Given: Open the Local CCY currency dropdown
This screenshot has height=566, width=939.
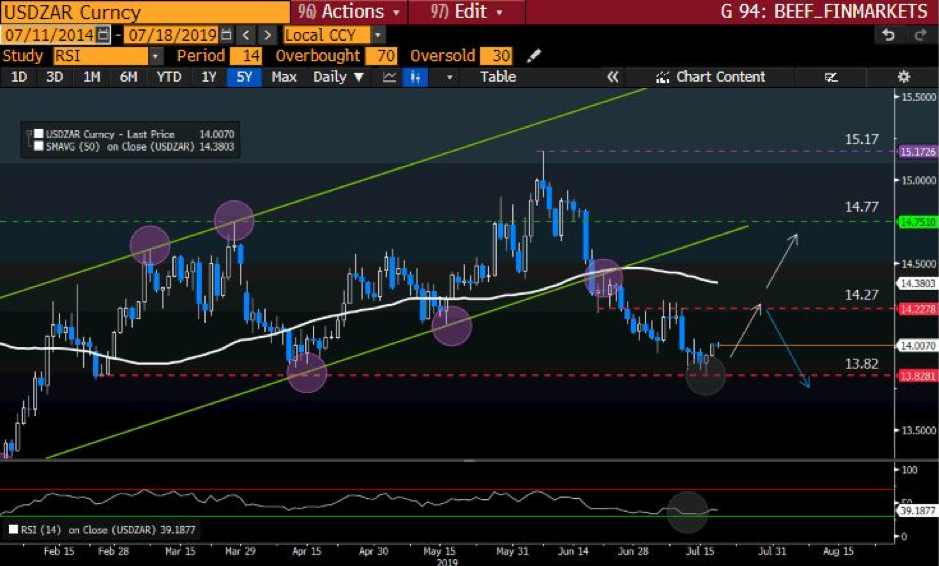Looking at the screenshot, I should 377,35.
